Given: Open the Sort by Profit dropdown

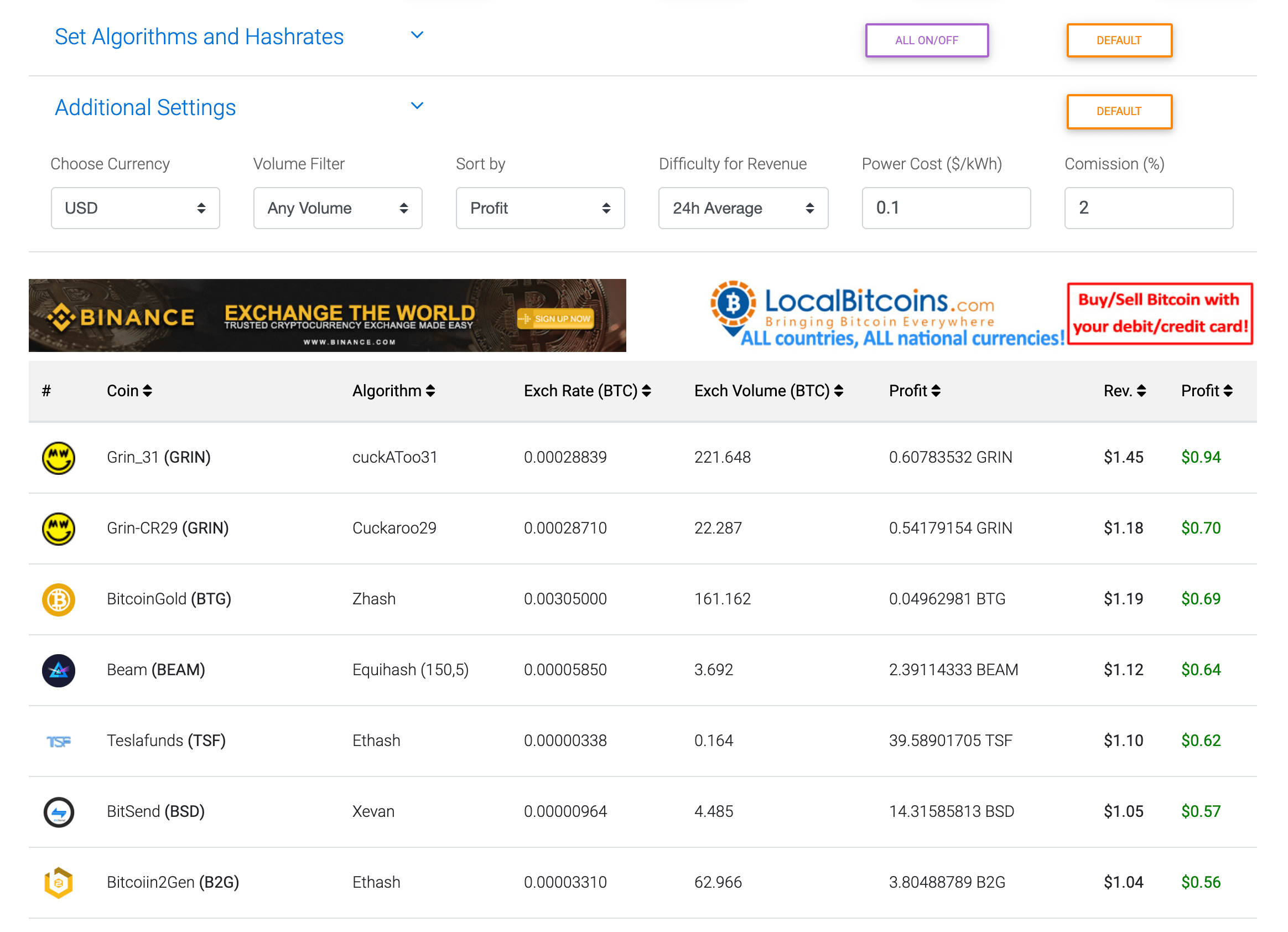Looking at the screenshot, I should tap(541, 209).
